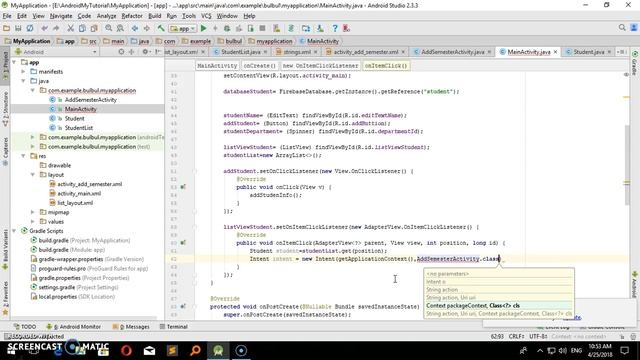This screenshot has height=360, width=640.
Task: Click the Copy toolbar icon
Action: 82,28
